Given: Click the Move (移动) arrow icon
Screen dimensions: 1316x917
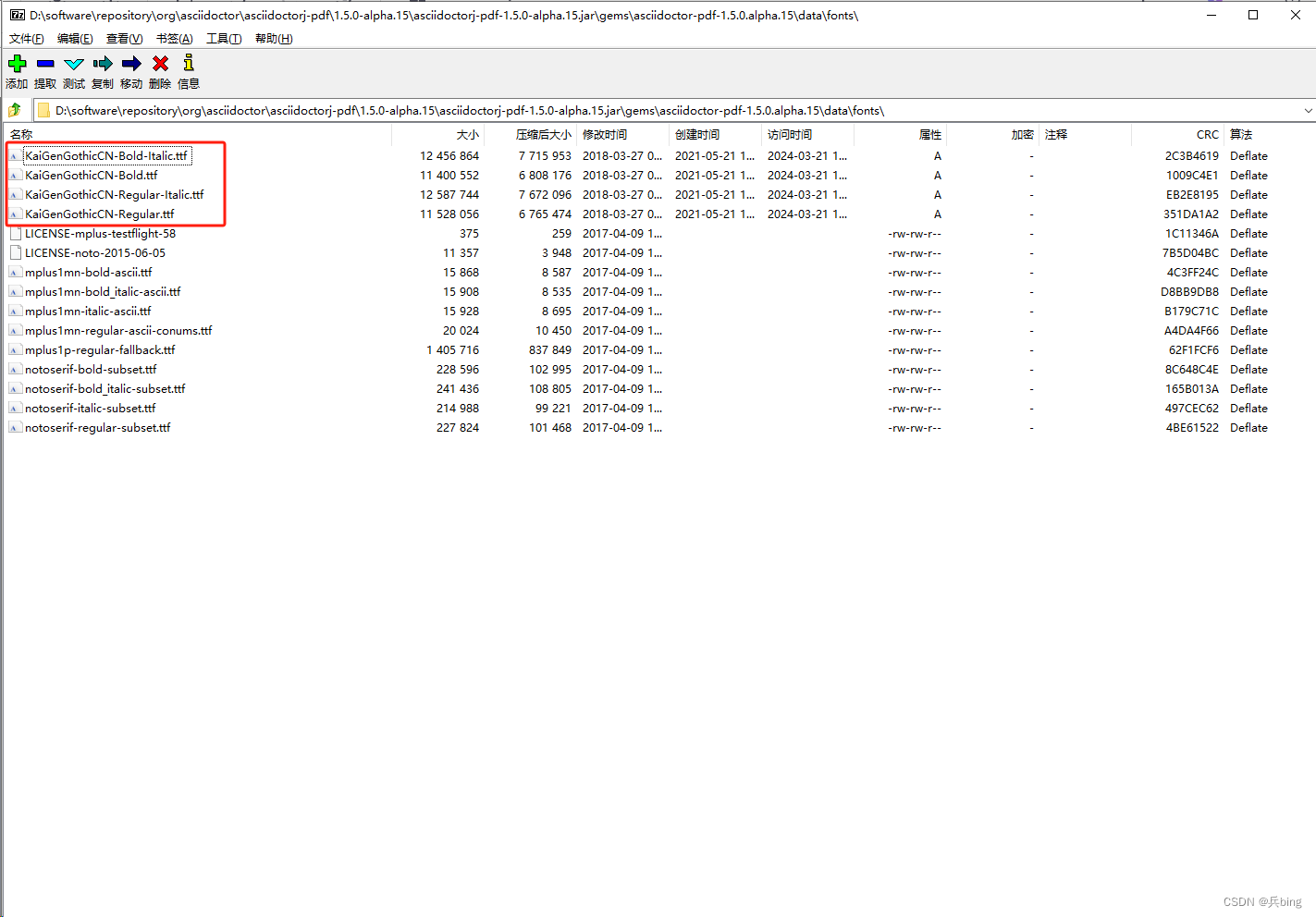Looking at the screenshot, I should (131, 64).
